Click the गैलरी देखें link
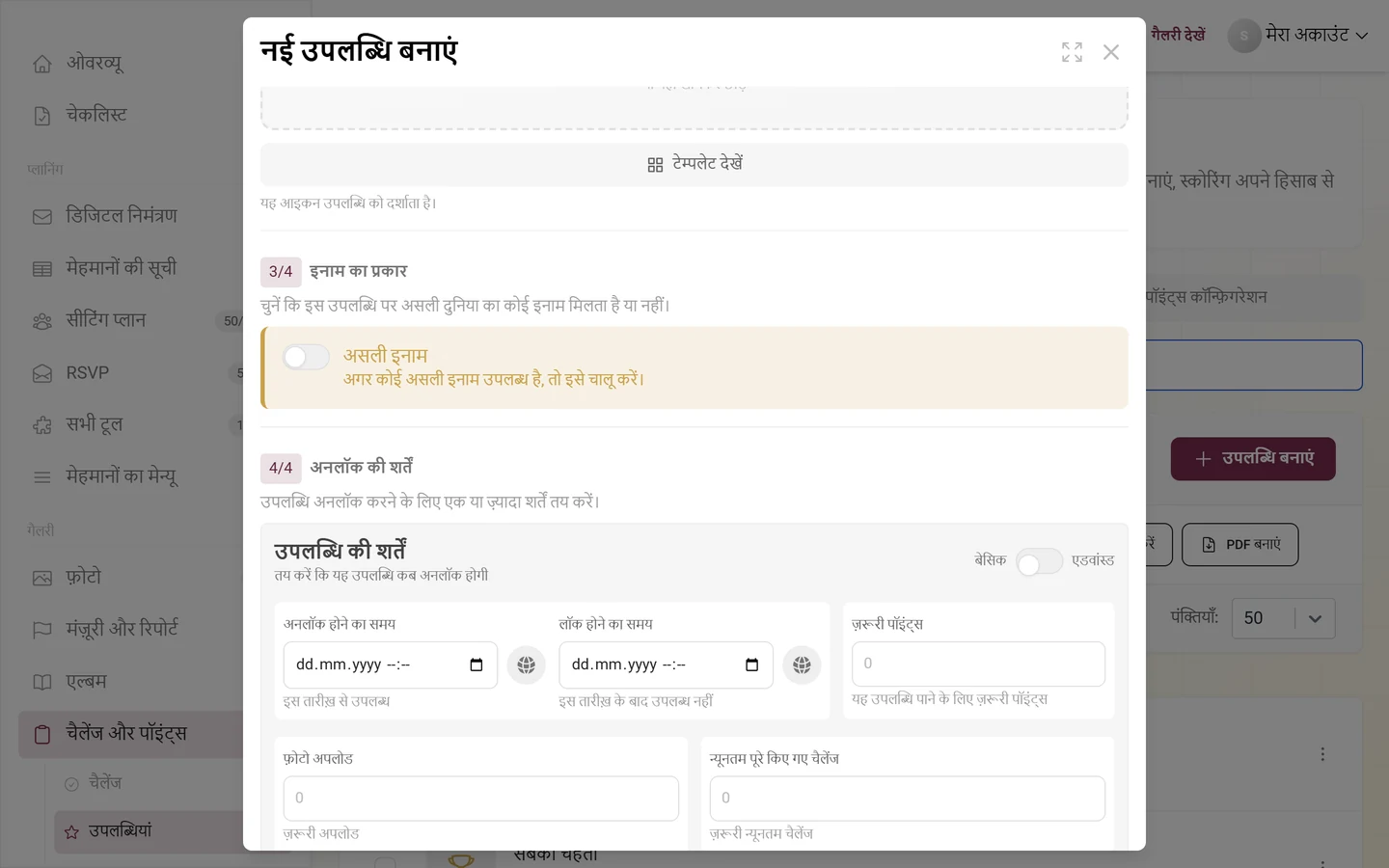Screen dimensions: 1389x868 click(x=1178, y=36)
